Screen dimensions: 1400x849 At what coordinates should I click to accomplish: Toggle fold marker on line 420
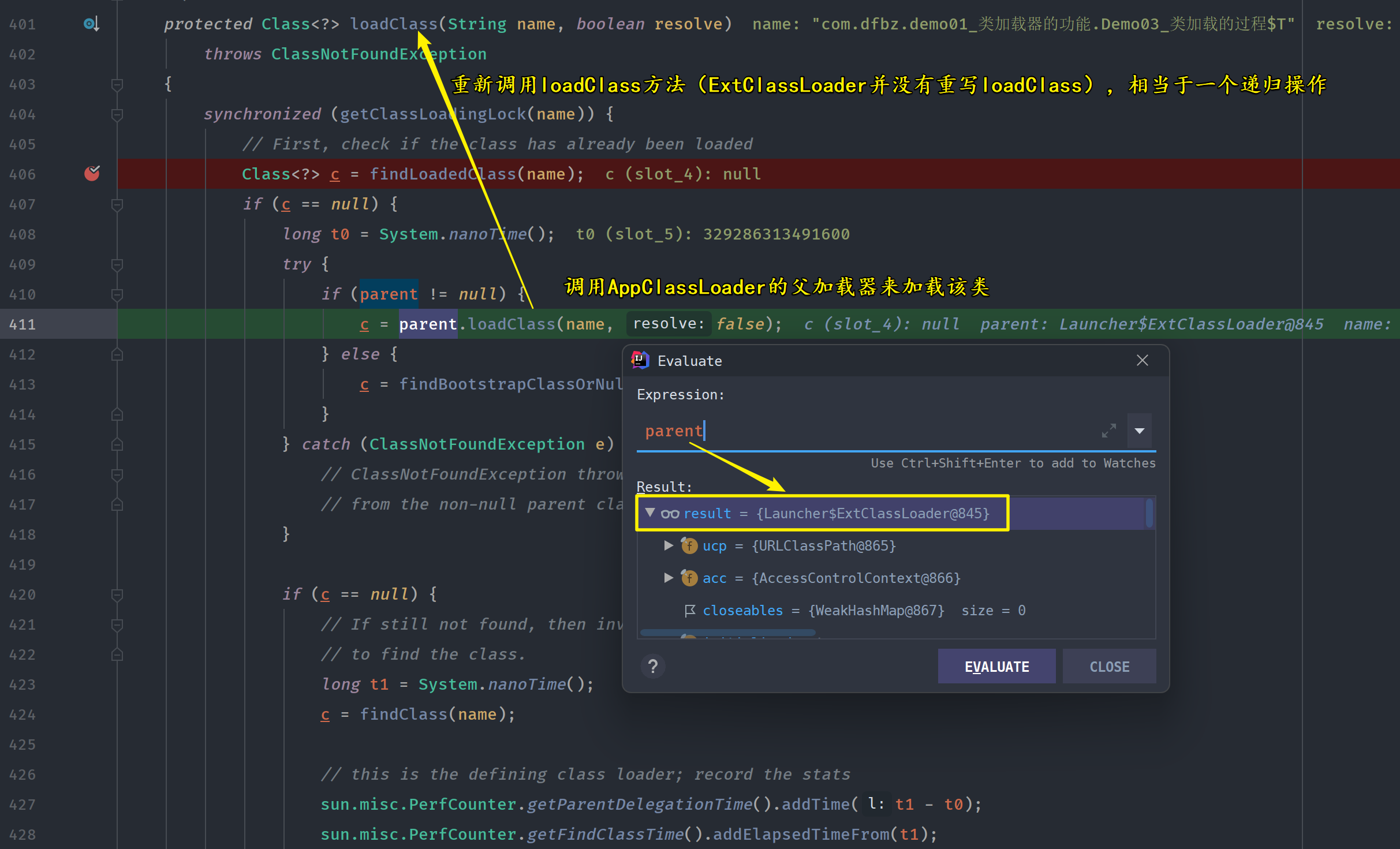[117, 594]
